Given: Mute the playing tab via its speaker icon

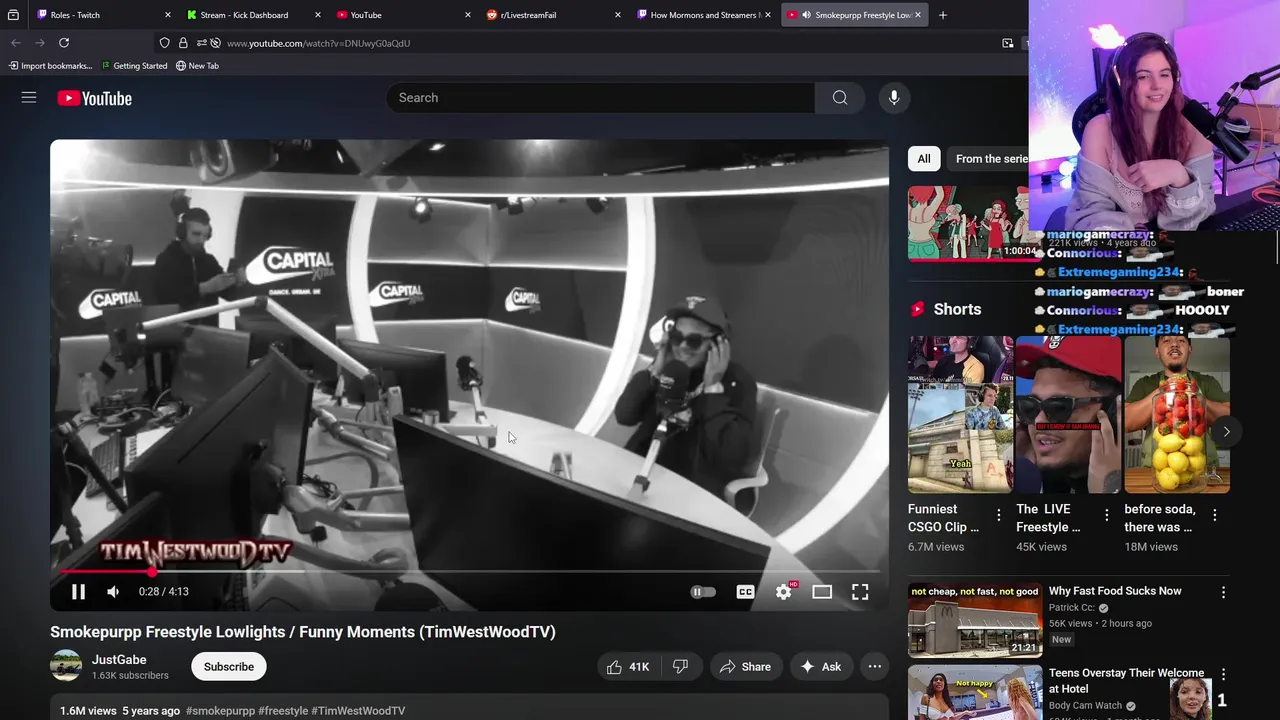Looking at the screenshot, I should coord(806,15).
